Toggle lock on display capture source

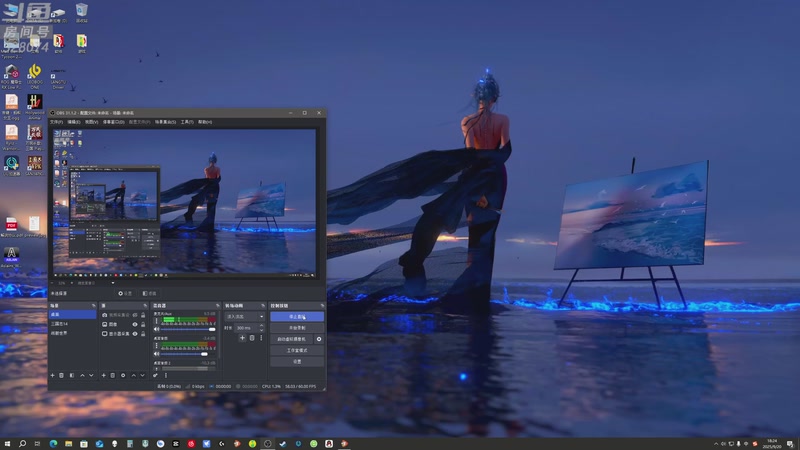(x=143, y=334)
